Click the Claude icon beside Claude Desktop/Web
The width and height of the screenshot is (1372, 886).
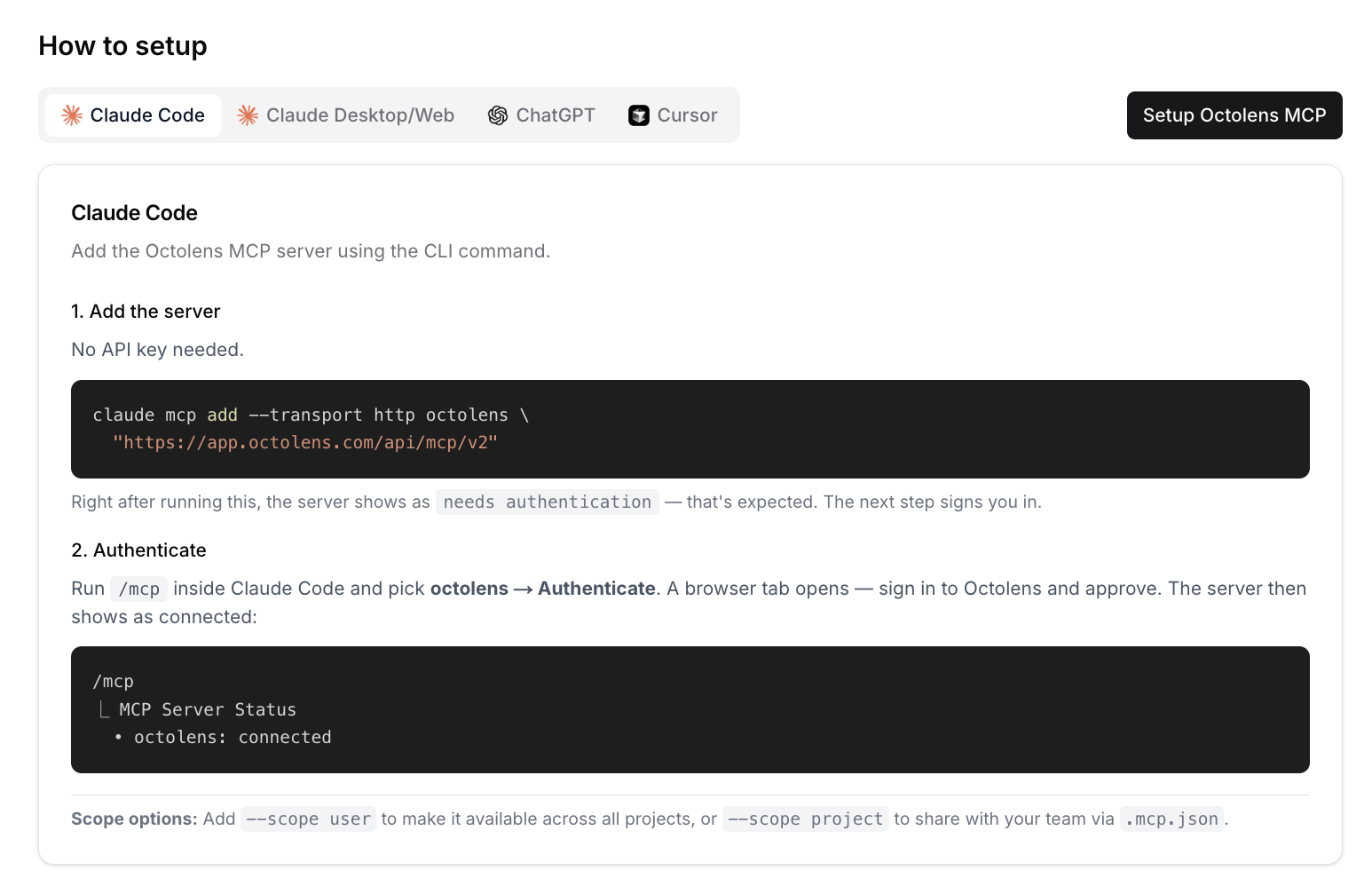pyautogui.click(x=248, y=115)
